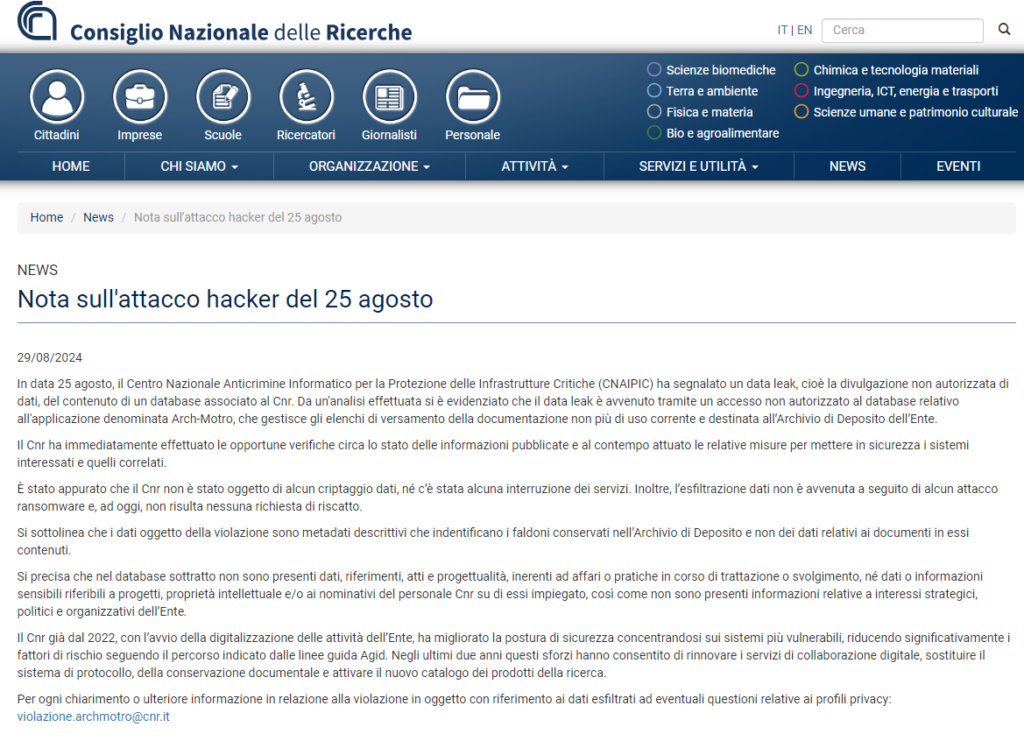Select the Scuole notepad icon
1024x741 pixels.
(x=223, y=97)
